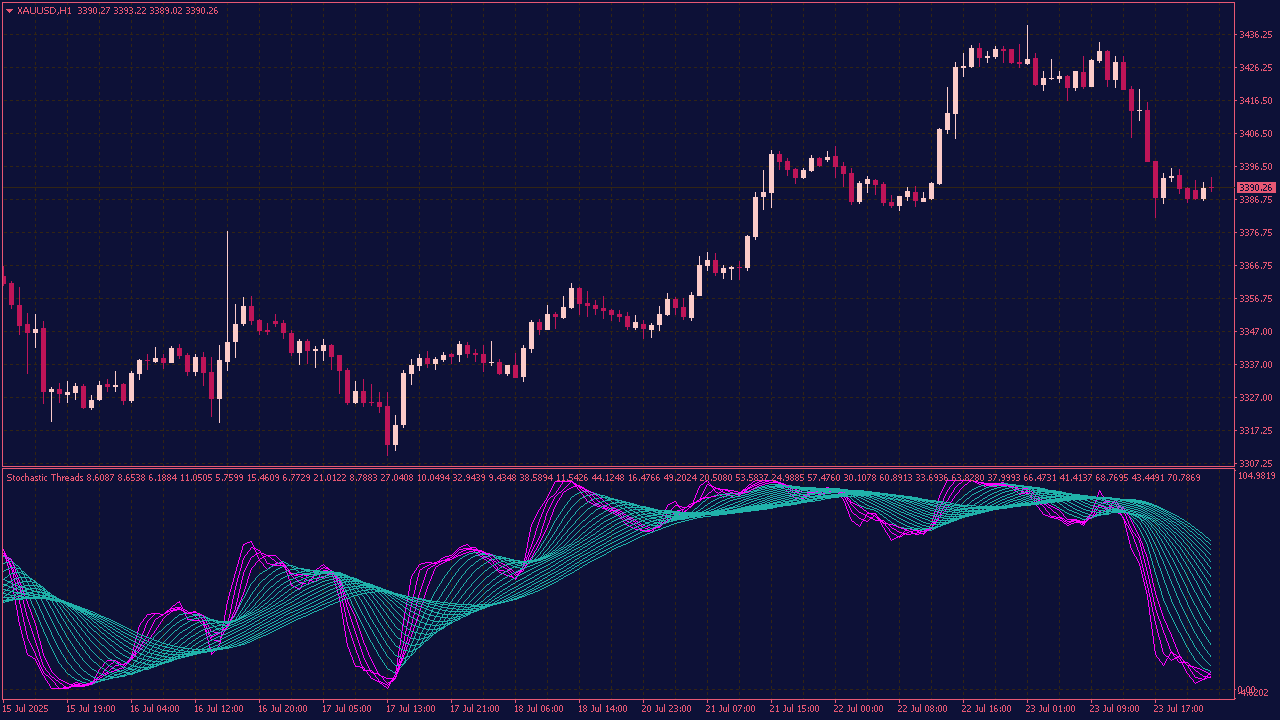Click the 3317.25 price scale label
Viewport: 1280px width, 720px height.
click(x=1255, y=431)
